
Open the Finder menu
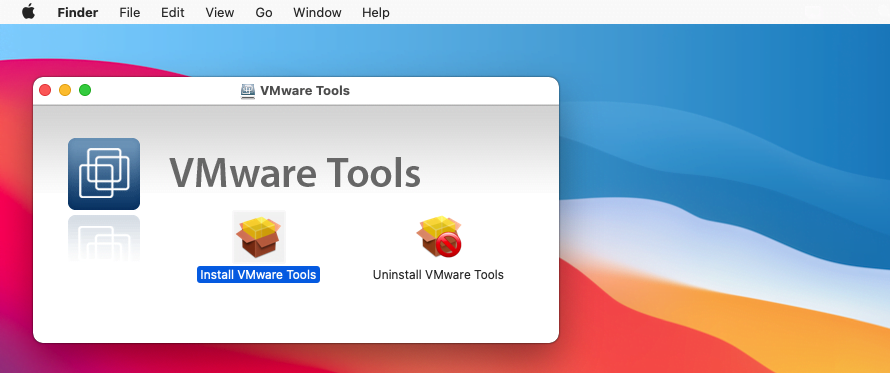[78, 12]
